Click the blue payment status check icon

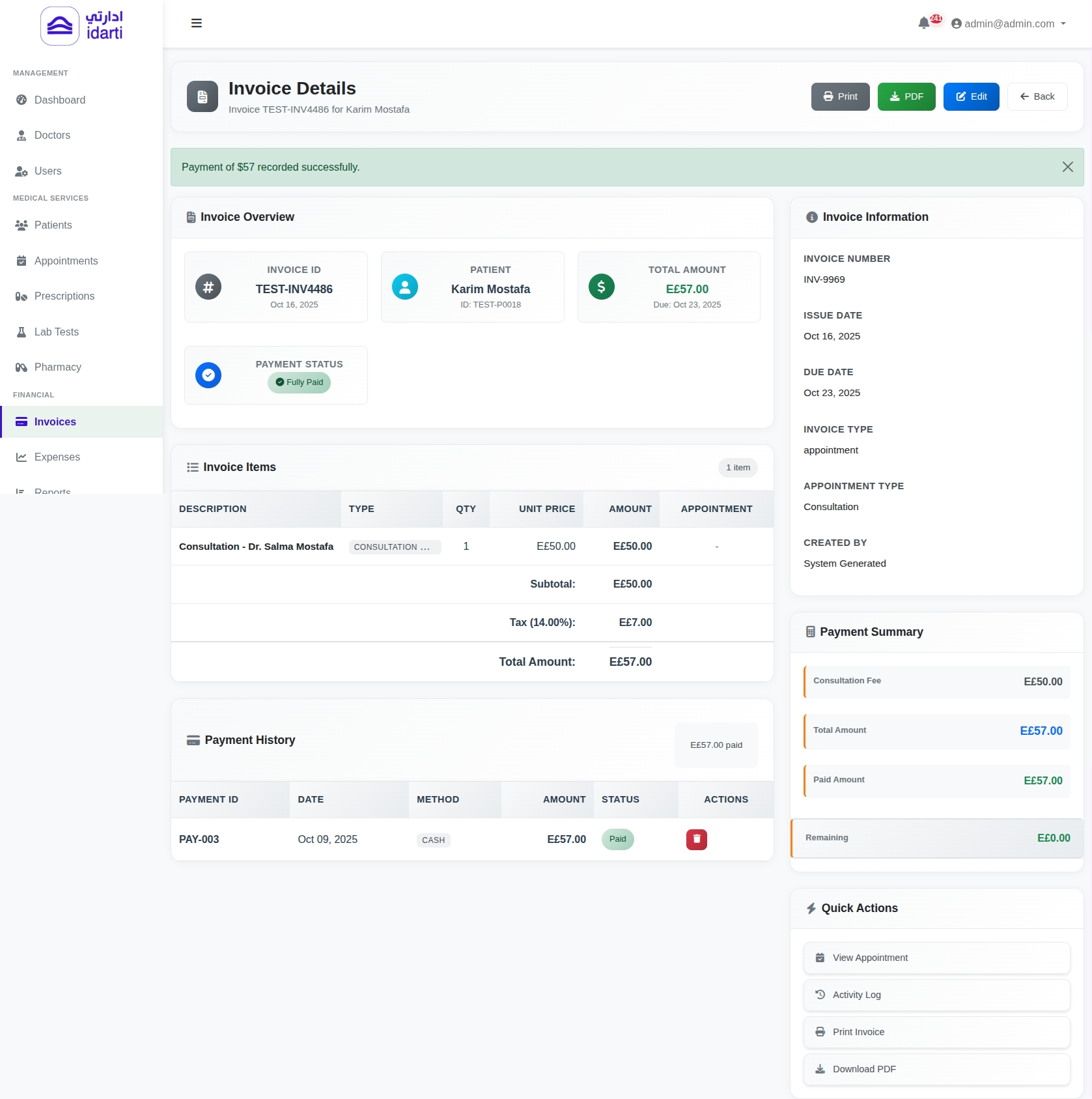(x=208, y=375)
